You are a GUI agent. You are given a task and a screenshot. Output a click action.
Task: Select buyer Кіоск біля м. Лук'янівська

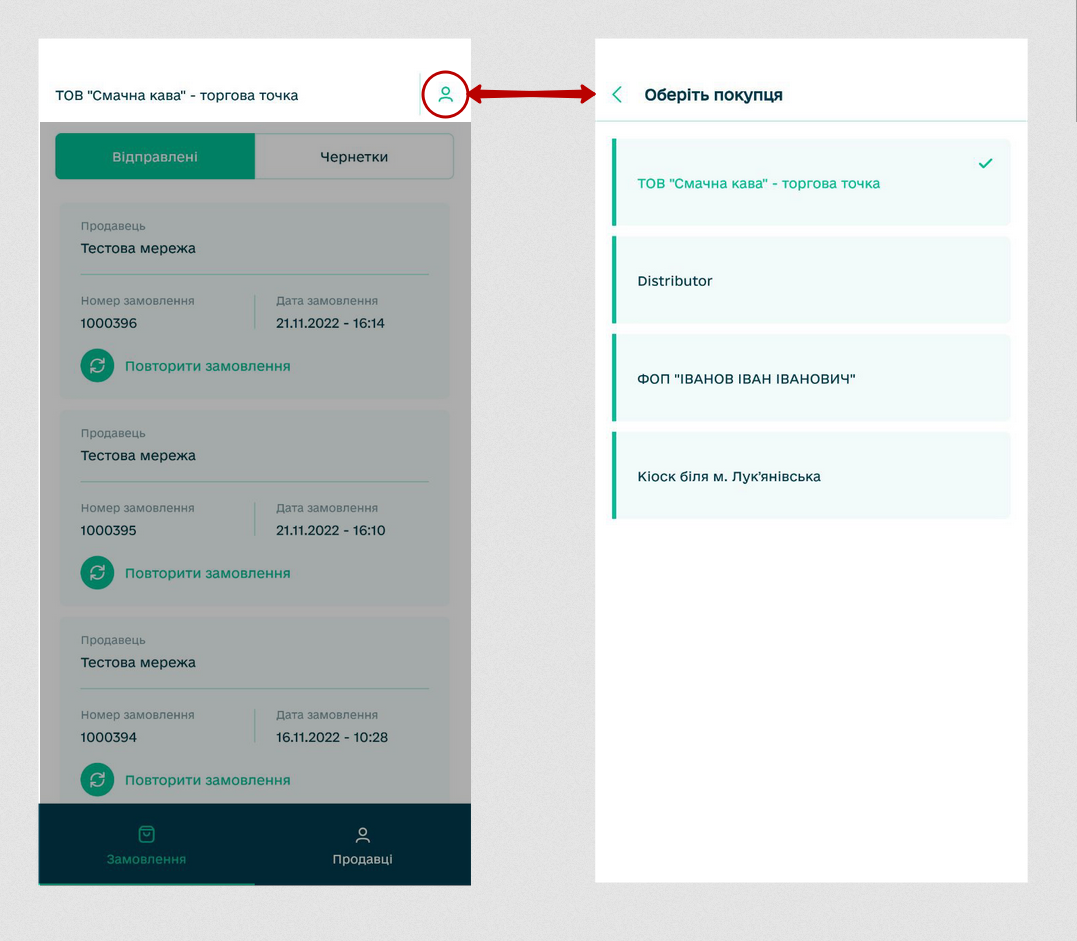(811, 476)
